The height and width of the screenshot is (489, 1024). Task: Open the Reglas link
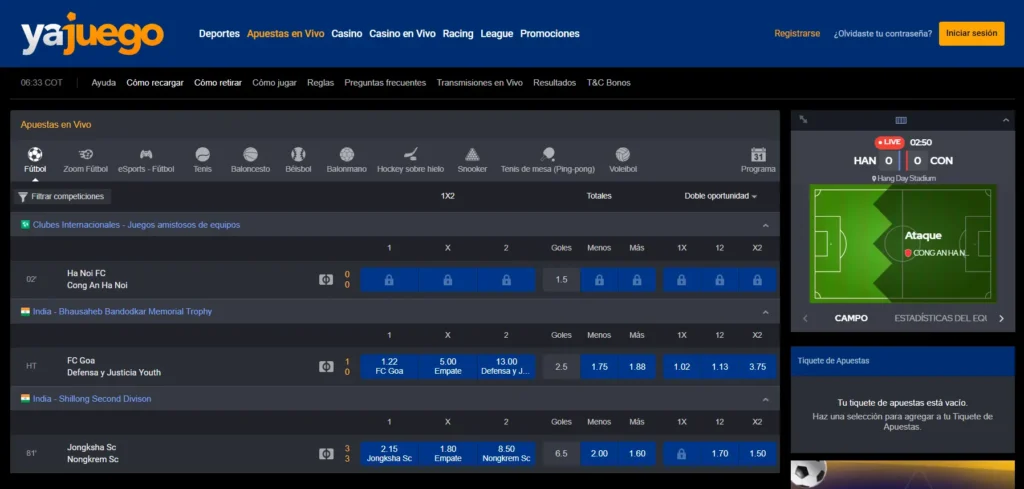pyautogui.click(x=321, y=83)
